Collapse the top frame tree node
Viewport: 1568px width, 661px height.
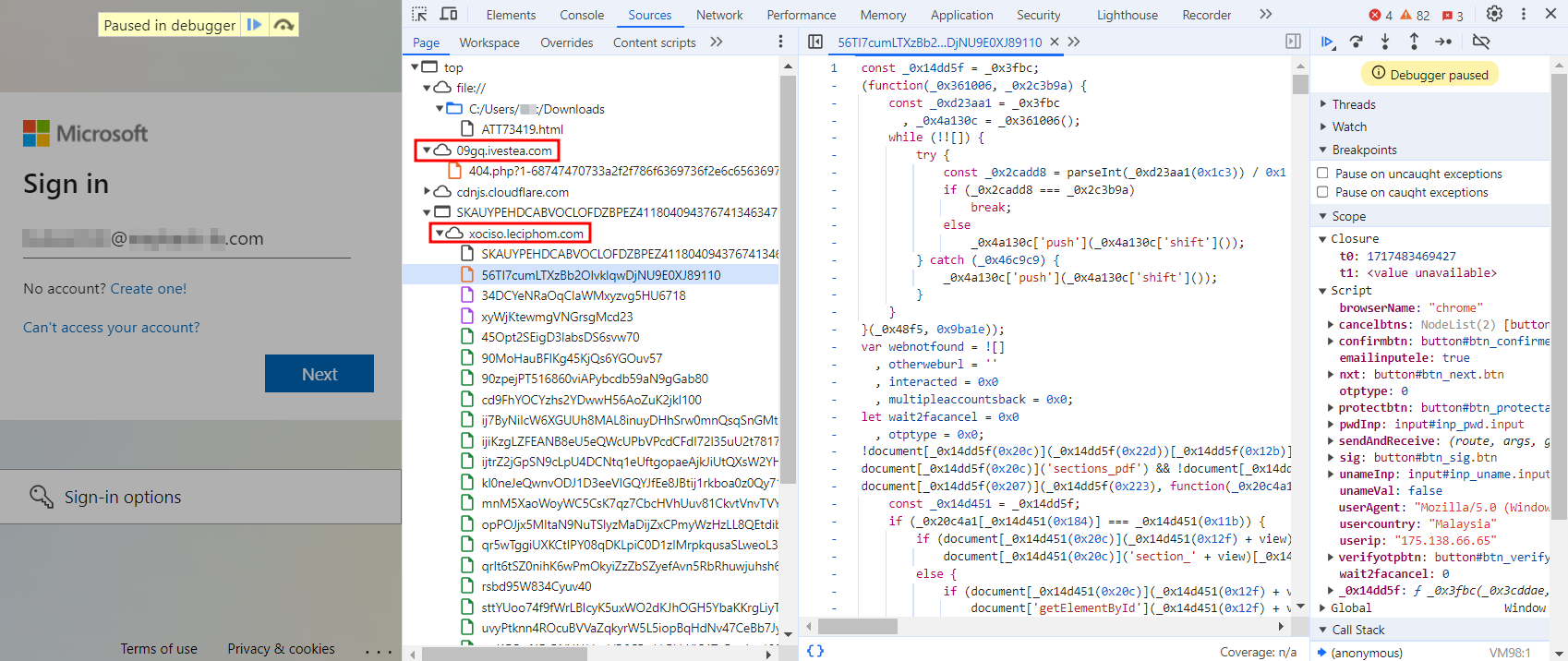coord(415,67)
